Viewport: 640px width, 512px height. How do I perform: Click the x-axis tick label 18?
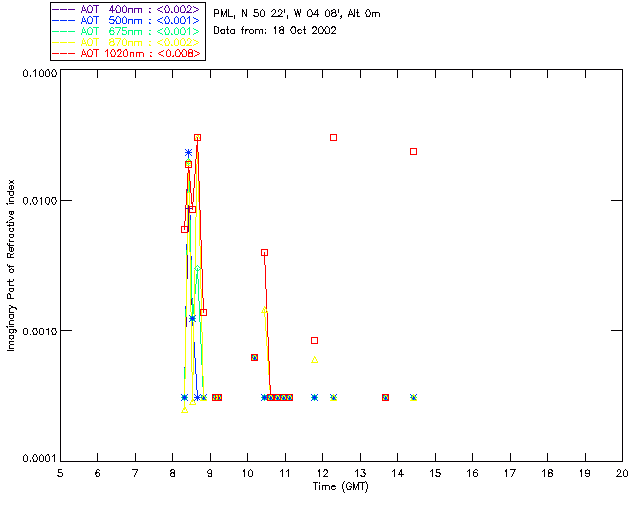(547, 473)
